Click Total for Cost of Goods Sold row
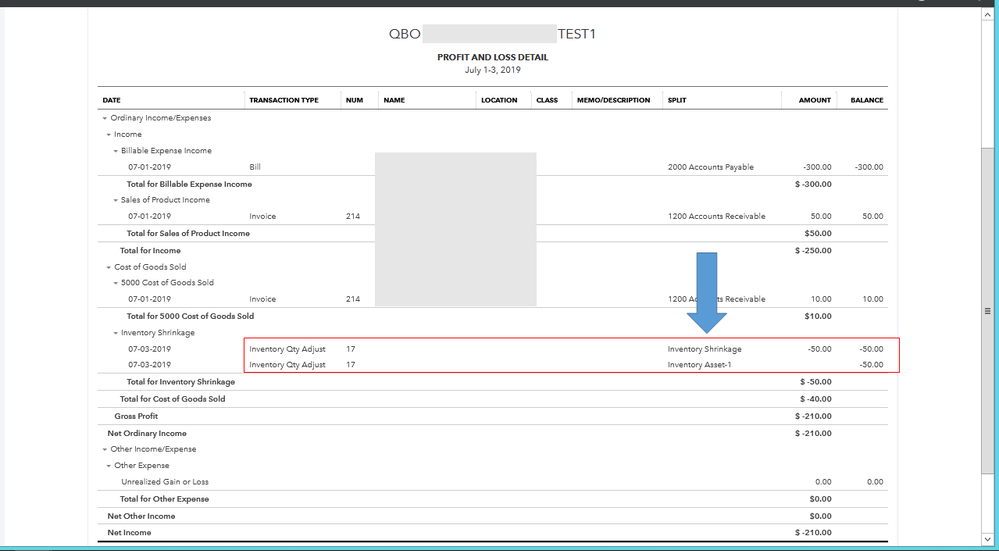 [492, 399]
